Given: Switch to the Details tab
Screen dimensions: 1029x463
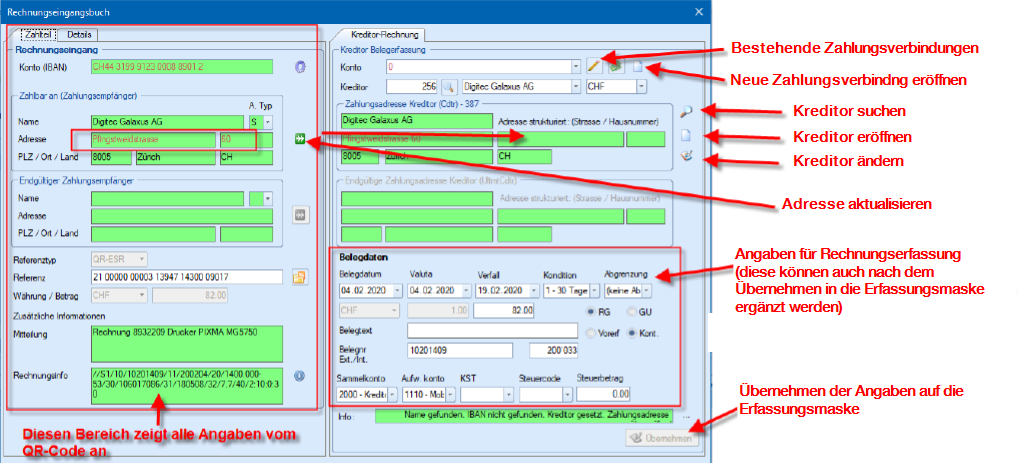Looking at the screenshot, I should pyautogui.click(x=79, y=35).
